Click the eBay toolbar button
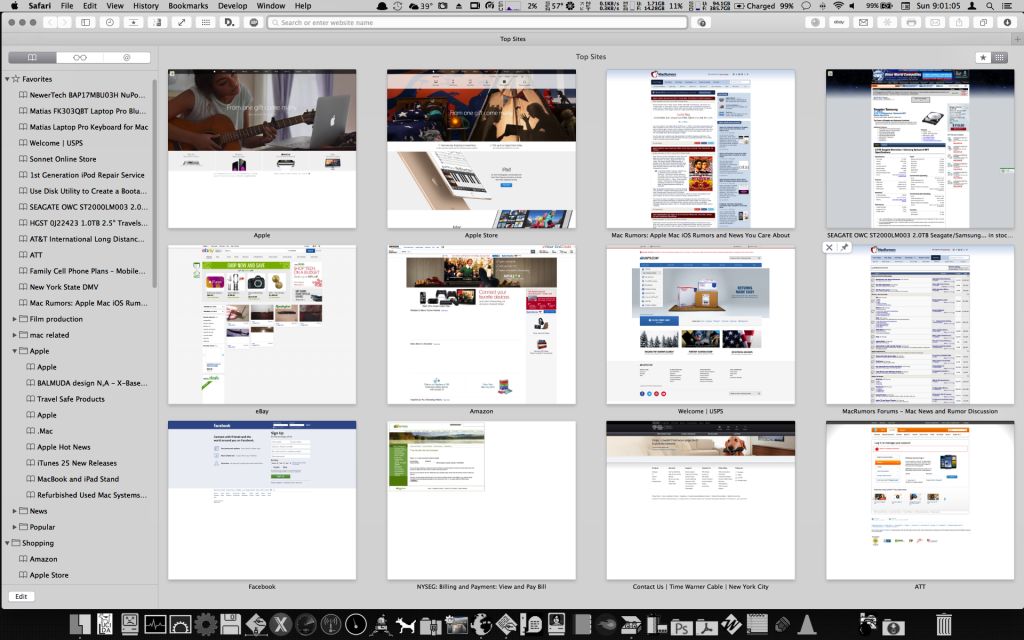1024x640 pixels. coord(839,22)
